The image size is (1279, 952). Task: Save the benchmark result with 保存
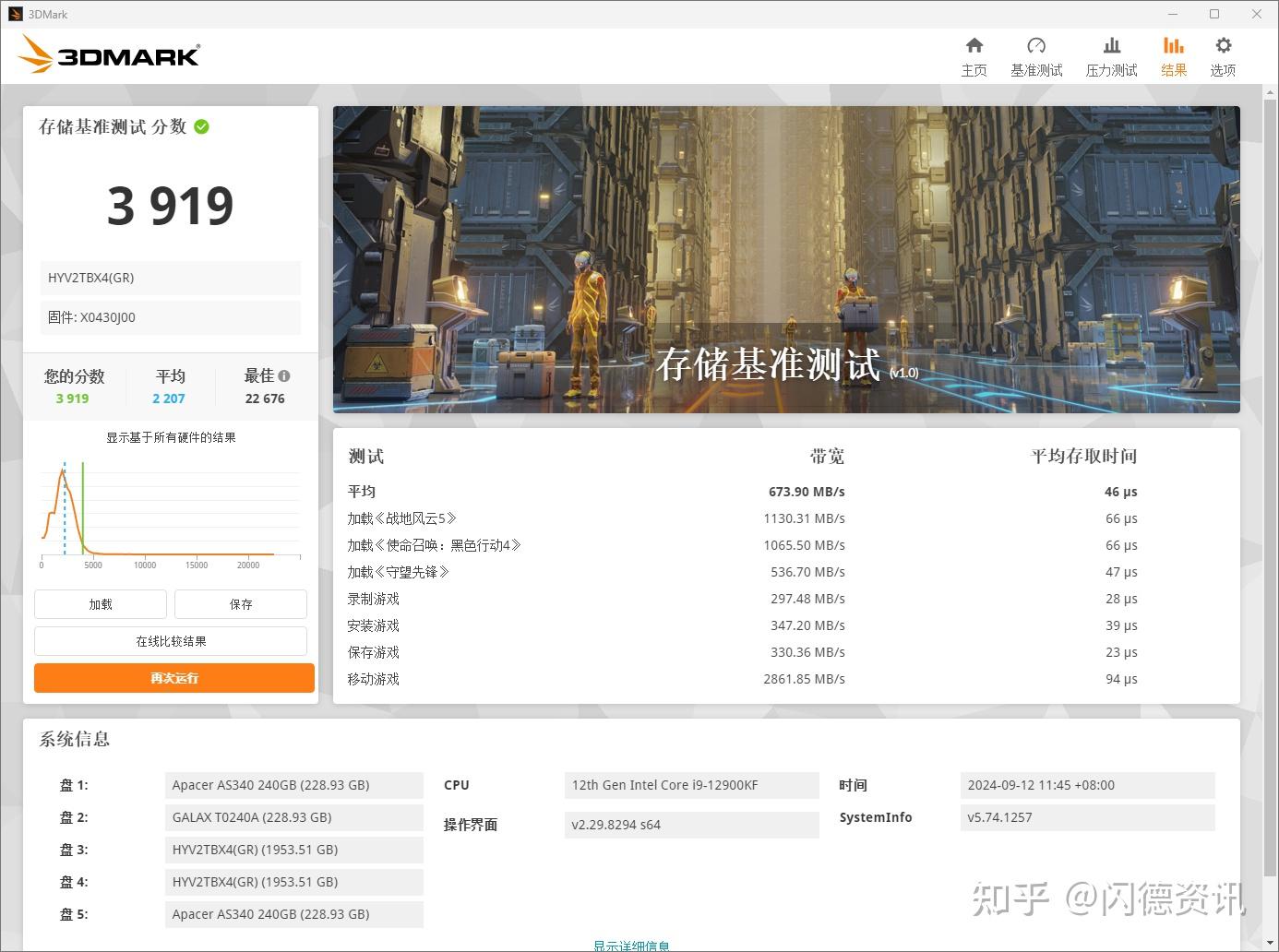click(x=240, y=604)
